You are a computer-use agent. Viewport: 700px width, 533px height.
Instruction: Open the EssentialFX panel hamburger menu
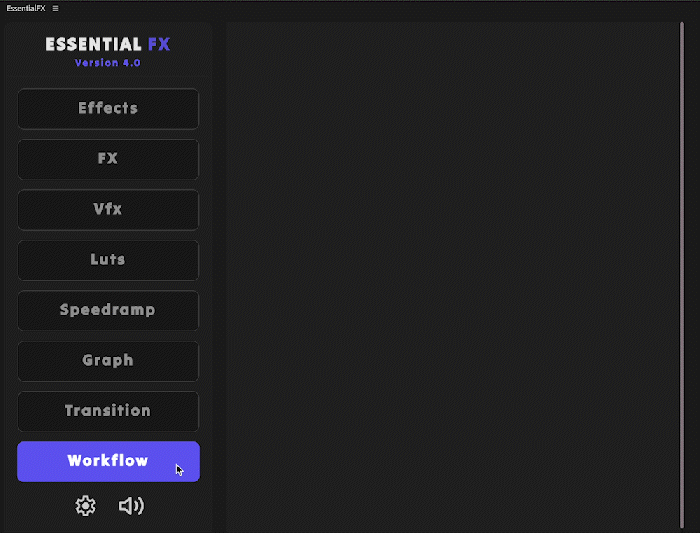tap(56, 8)
